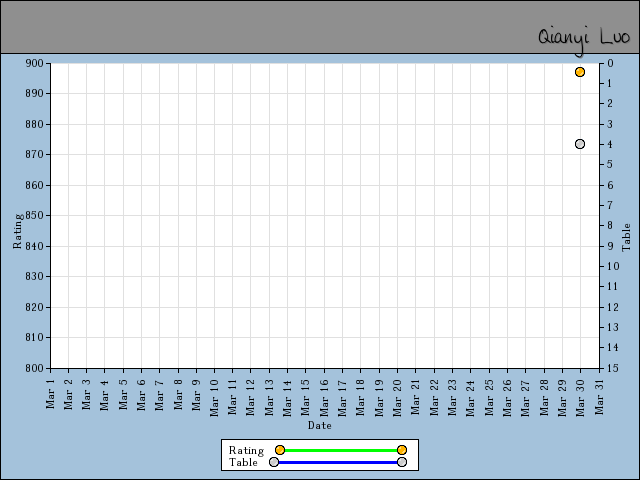Click the Mar 18 date label
640x480 pixels.
tap(361, 398)
